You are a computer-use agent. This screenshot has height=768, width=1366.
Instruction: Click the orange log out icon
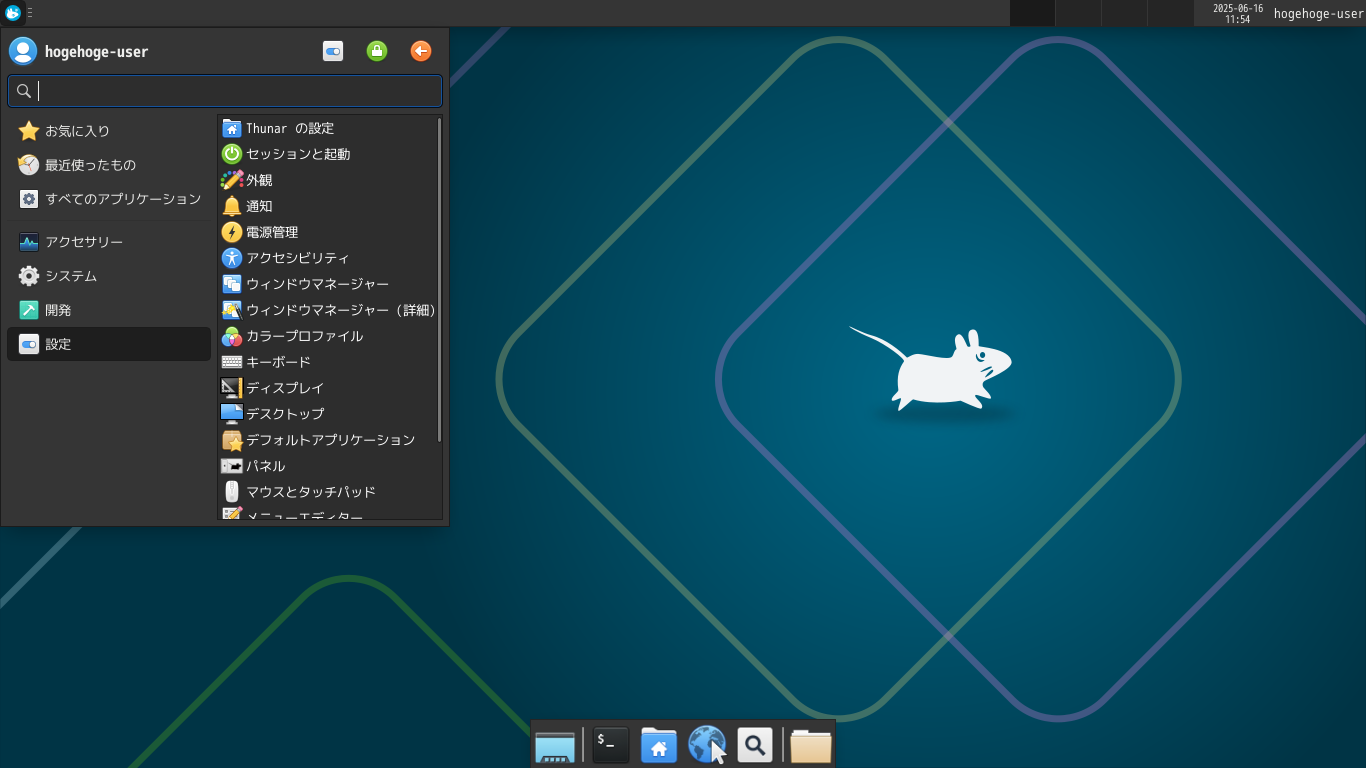(421, 51)
